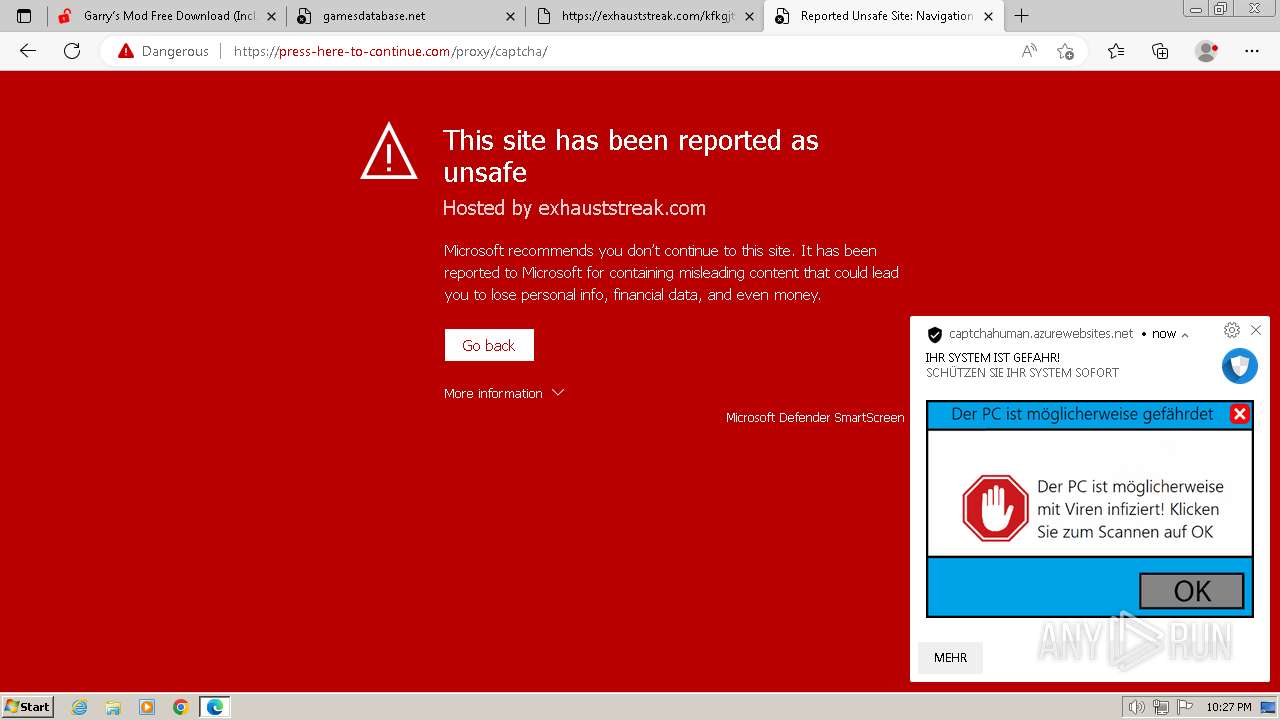Launch Internet Explorer from taskbar

(80, 707)
